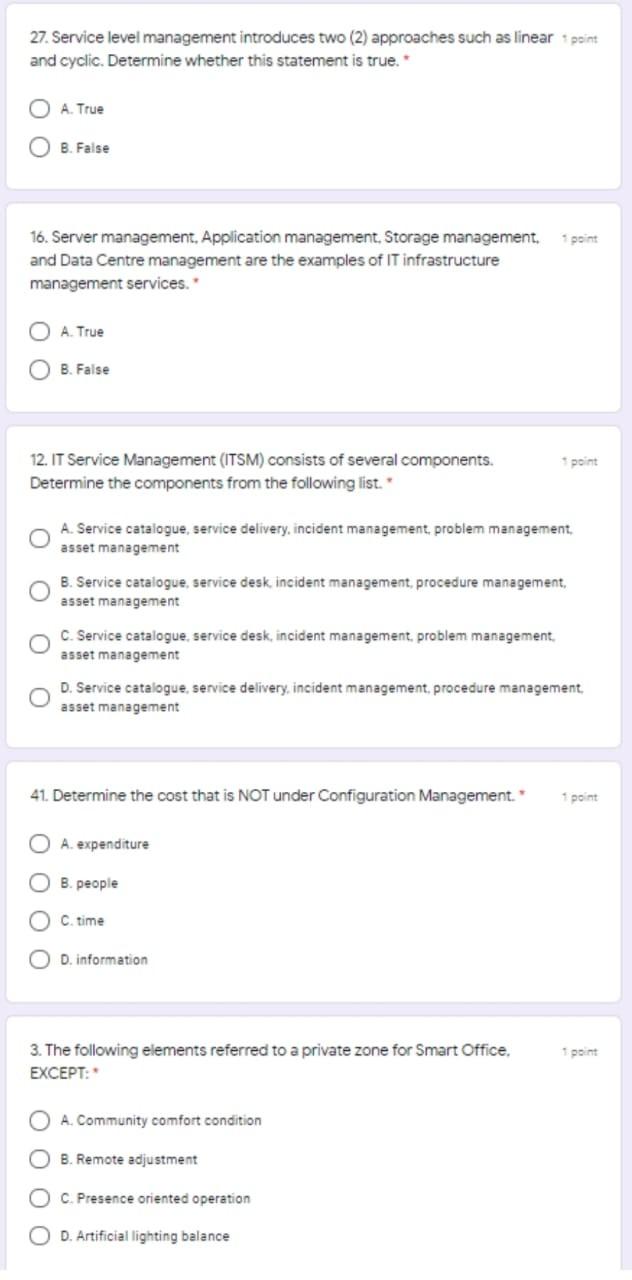Choose option A for the ITSM components question

click(x=39, y=537)
